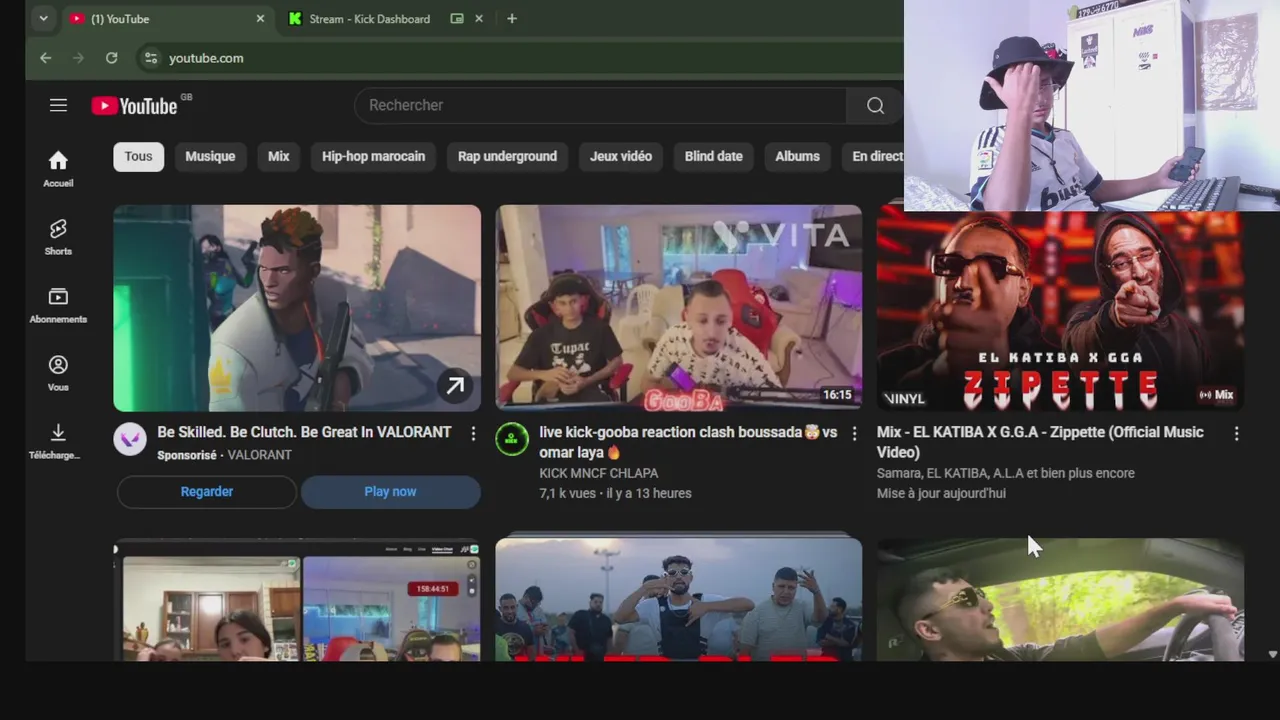Click the Play now button
The width and height of the screenshot is (1280, 720).
[x=390, y=492]
